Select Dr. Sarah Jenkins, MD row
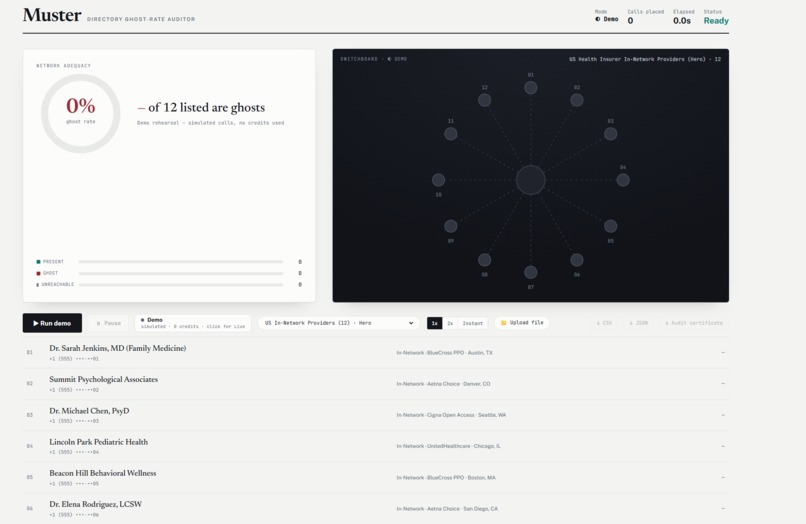The height and width of the screenshot is (524, 806). [x=376, y=353]
